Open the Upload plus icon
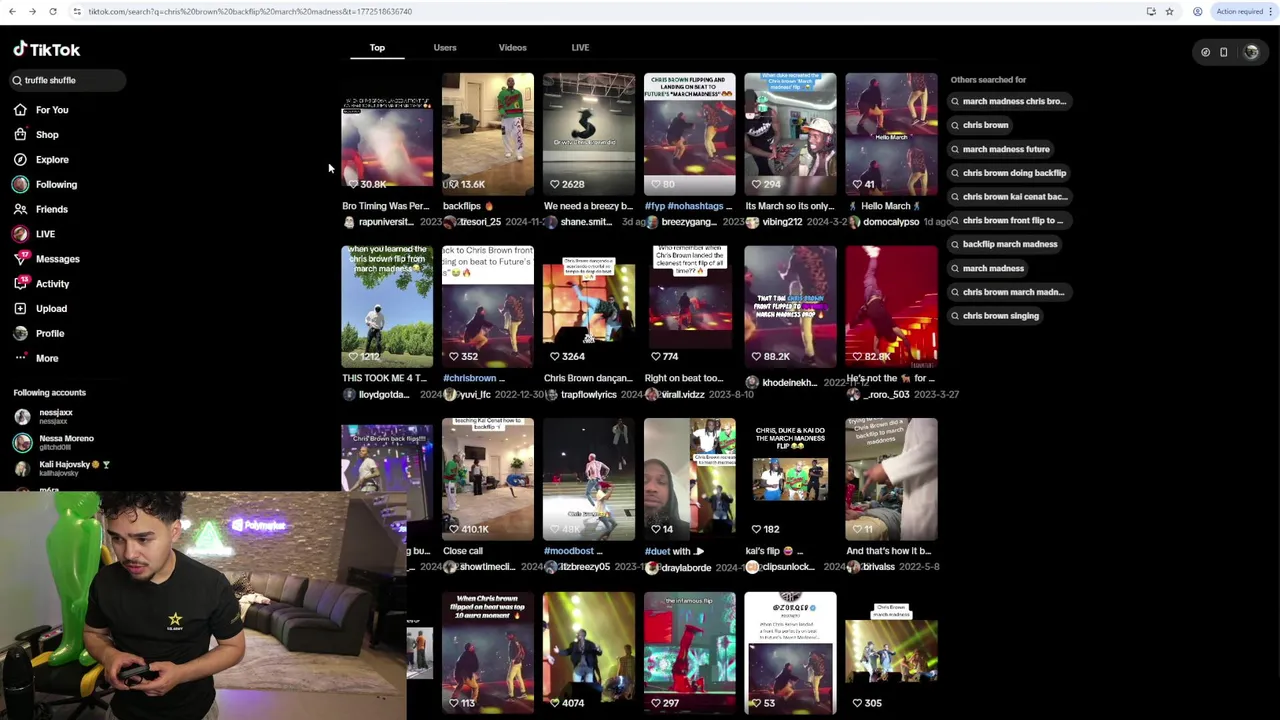The width and height of the screenshot is (1280, 720). tap(20, 309)
